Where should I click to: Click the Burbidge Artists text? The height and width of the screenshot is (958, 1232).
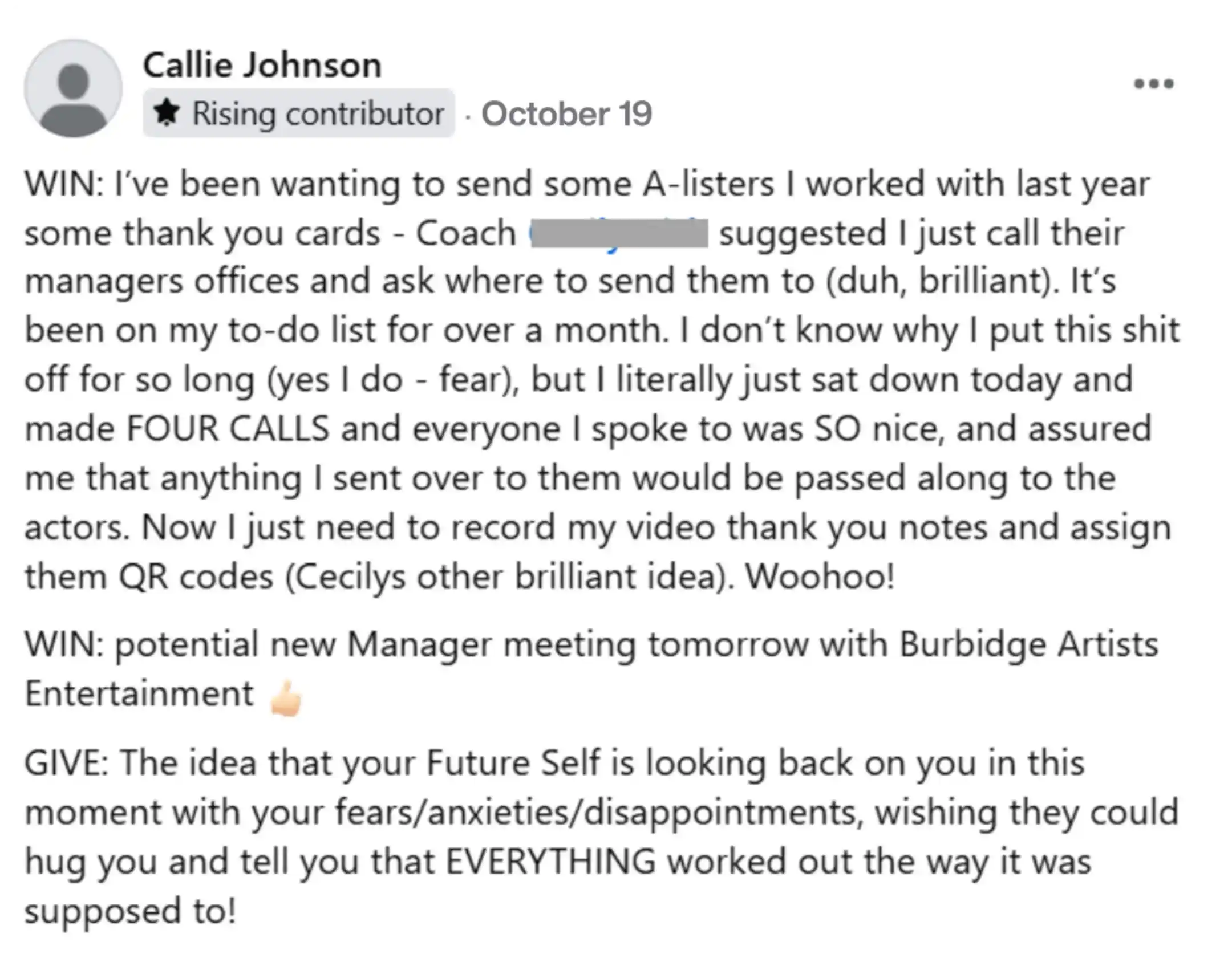(x=1029, y=645)
